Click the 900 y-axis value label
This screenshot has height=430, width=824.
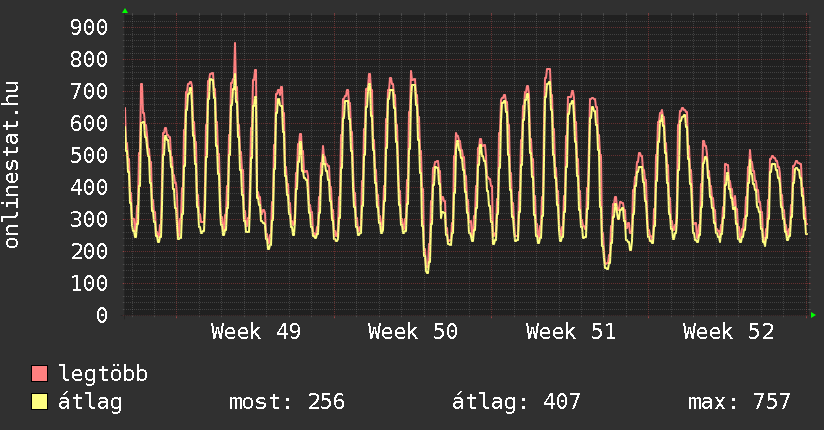pos(88,27)
